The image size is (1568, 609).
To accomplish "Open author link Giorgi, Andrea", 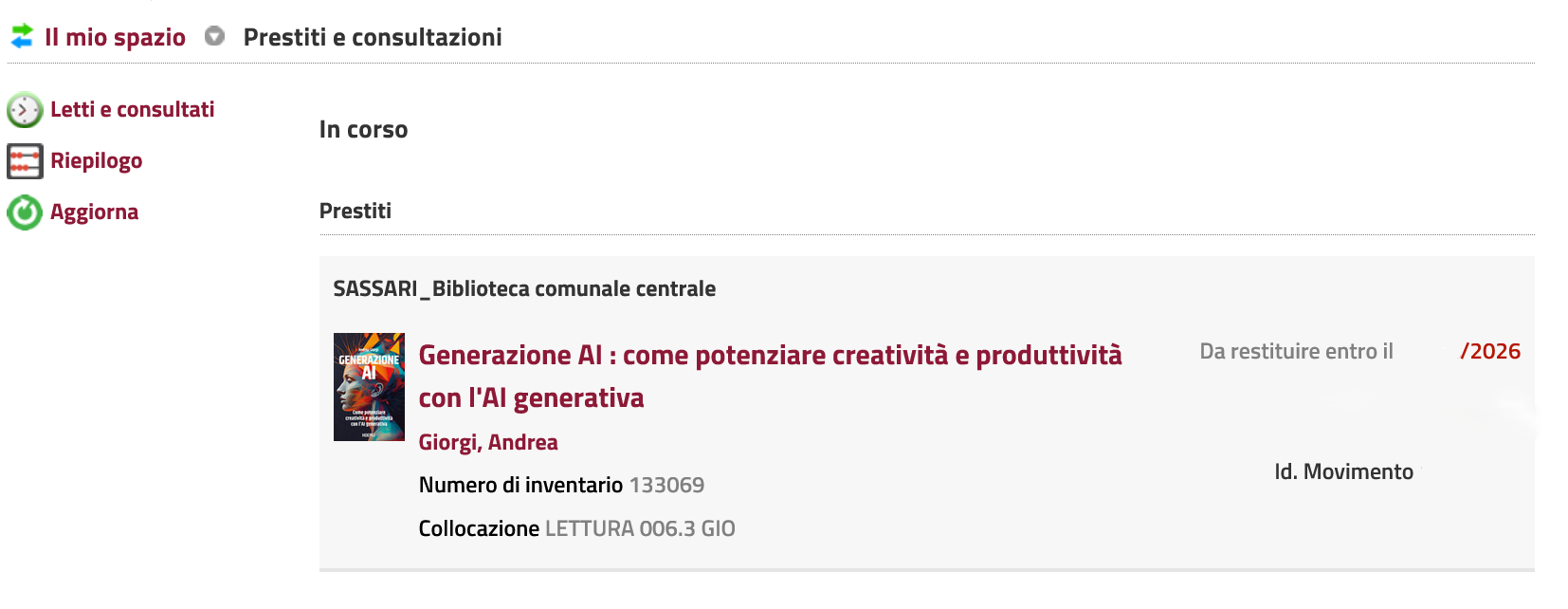I will [488, 442].
